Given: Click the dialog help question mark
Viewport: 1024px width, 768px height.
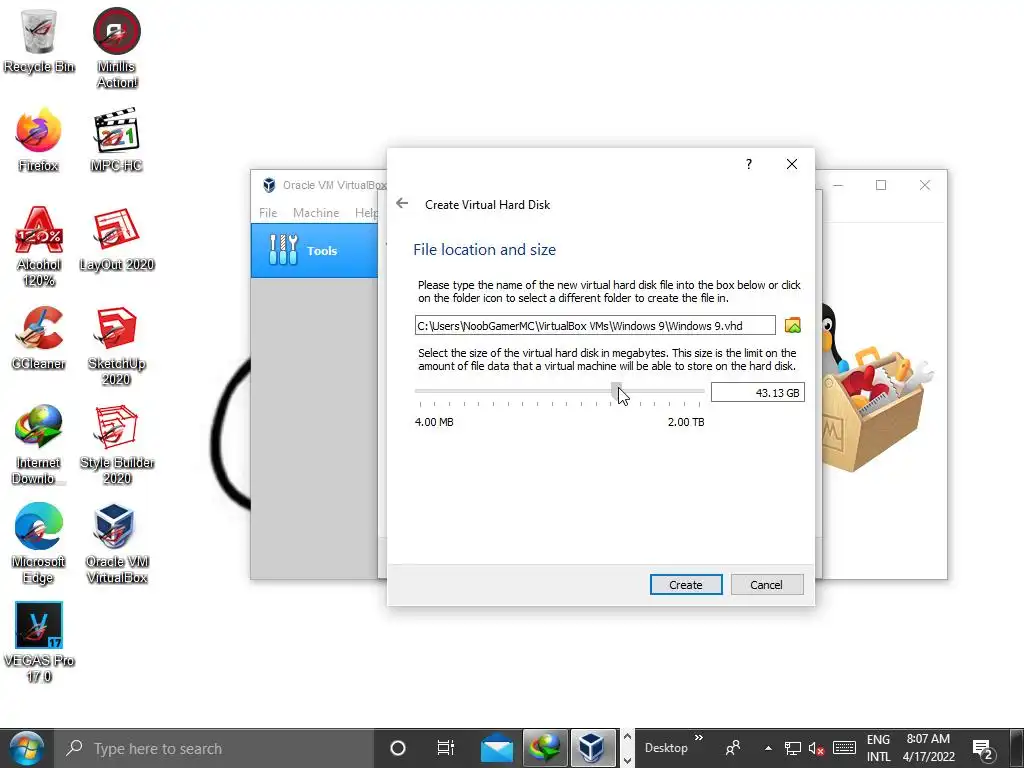Looking at the screenshot, I should [749, 164].
